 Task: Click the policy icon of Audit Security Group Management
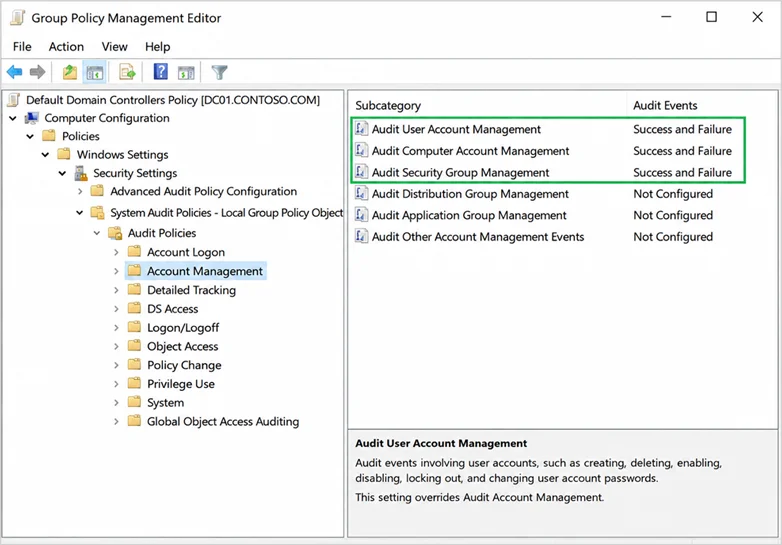[x=362, y=172]
